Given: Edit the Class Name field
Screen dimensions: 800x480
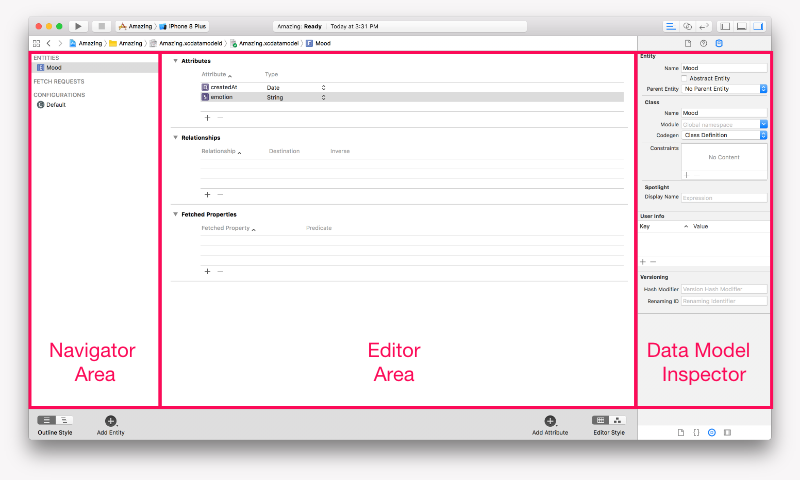Looking at the screenshot, I should tap(724, 113).
